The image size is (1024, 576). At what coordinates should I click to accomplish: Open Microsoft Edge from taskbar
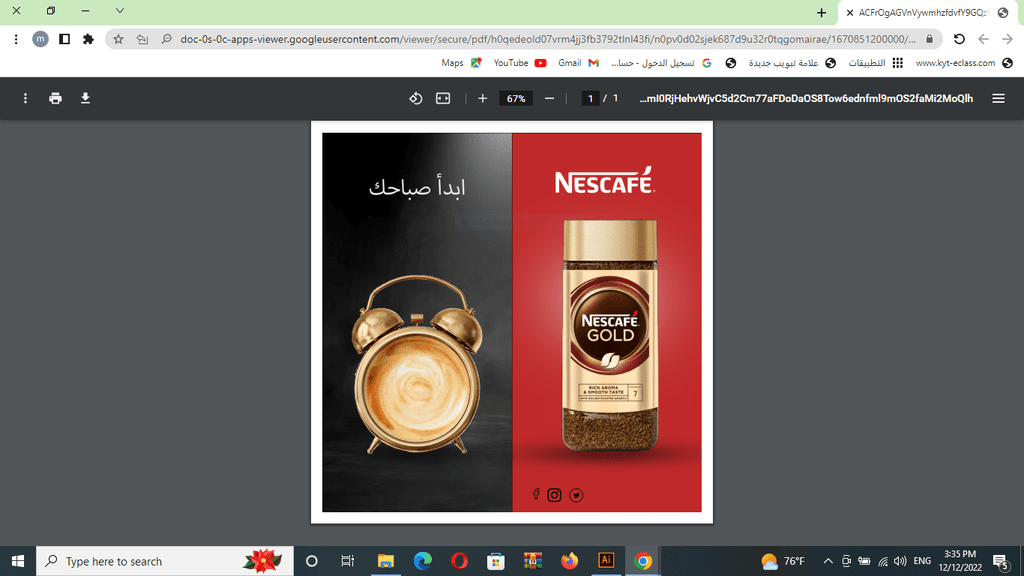pos(423,561)
